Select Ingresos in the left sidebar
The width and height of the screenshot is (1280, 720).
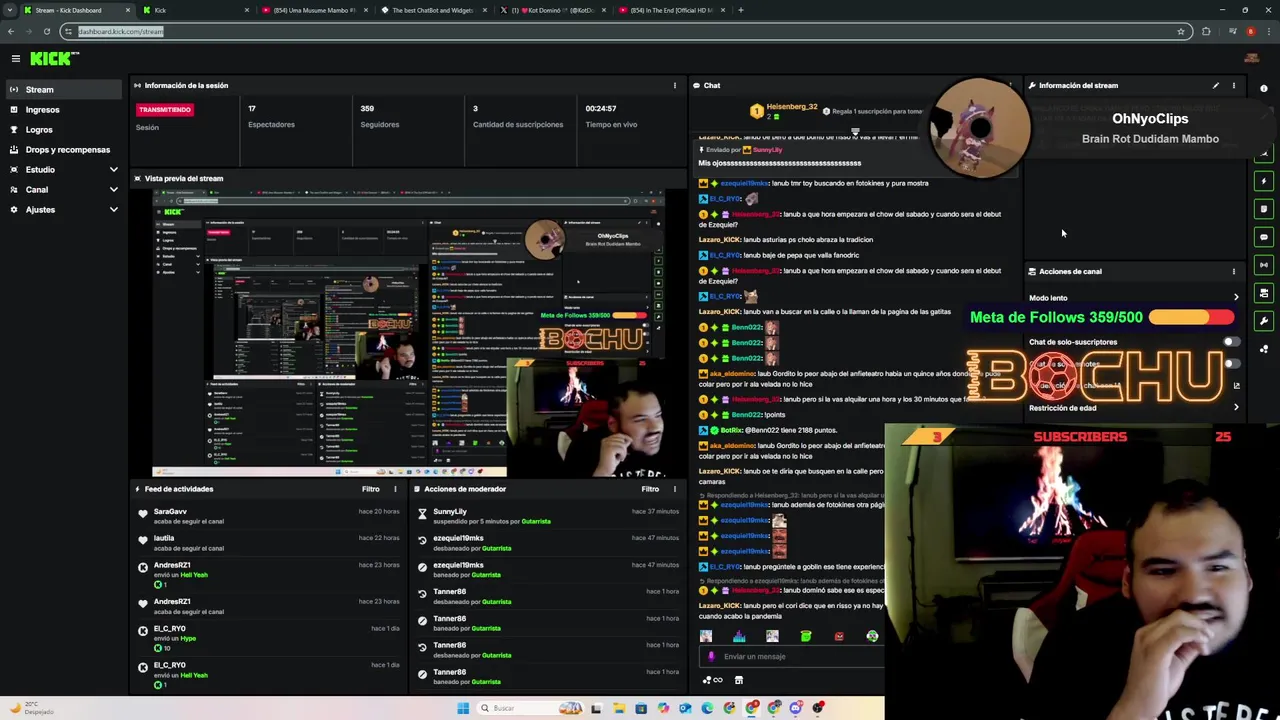pyautogui.click(x=64, y=110)
